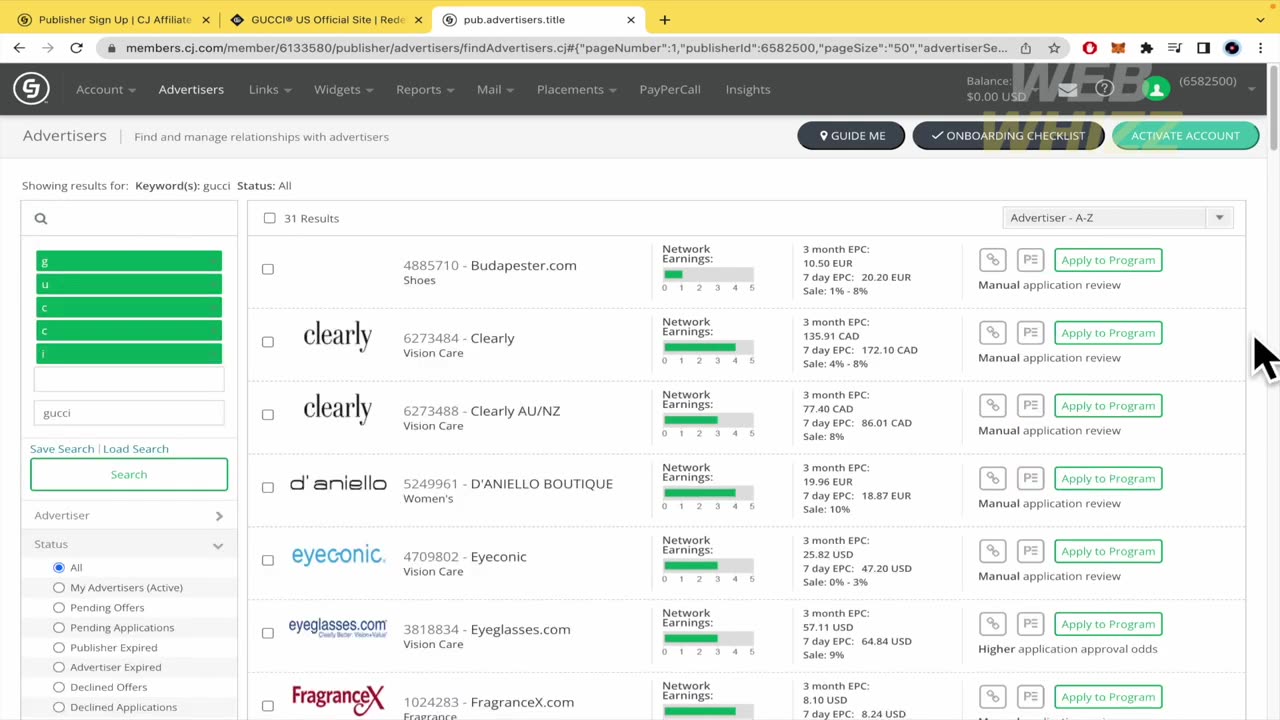Screen dimensions: 1280x720
Task: Open a new browser tab
Action: [x=664, y=19]
